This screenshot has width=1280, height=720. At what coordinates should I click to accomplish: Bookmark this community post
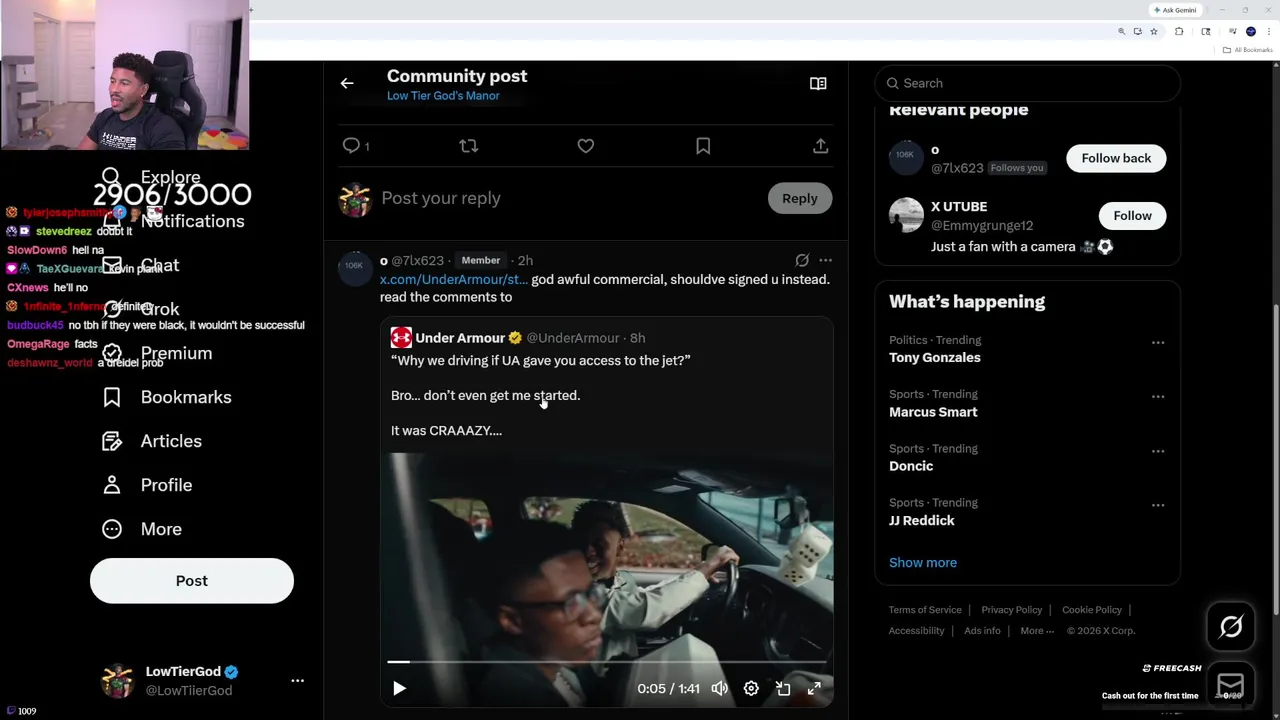coord(703,146)
